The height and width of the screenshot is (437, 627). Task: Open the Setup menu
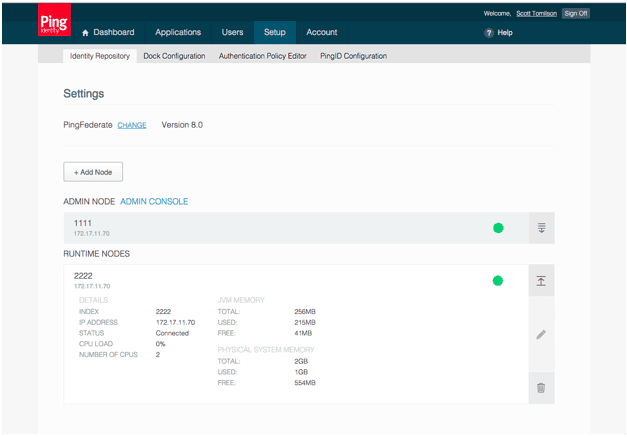pyautogui.click(x=275, y=32)
